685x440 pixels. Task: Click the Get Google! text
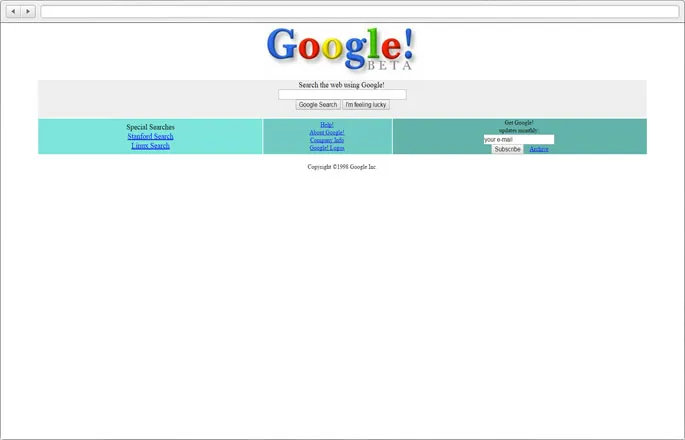pos(519,123)
